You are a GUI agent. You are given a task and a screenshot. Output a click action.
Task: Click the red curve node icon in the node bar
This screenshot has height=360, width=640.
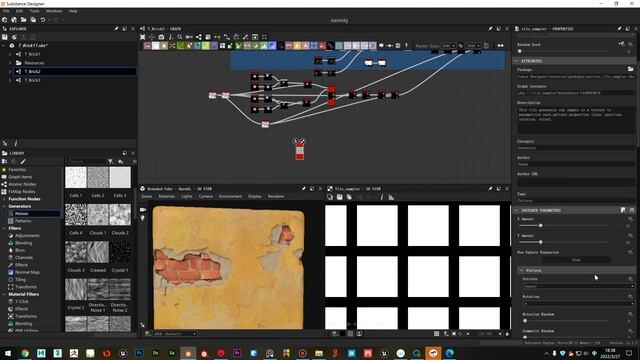click(x=322, y=46)
